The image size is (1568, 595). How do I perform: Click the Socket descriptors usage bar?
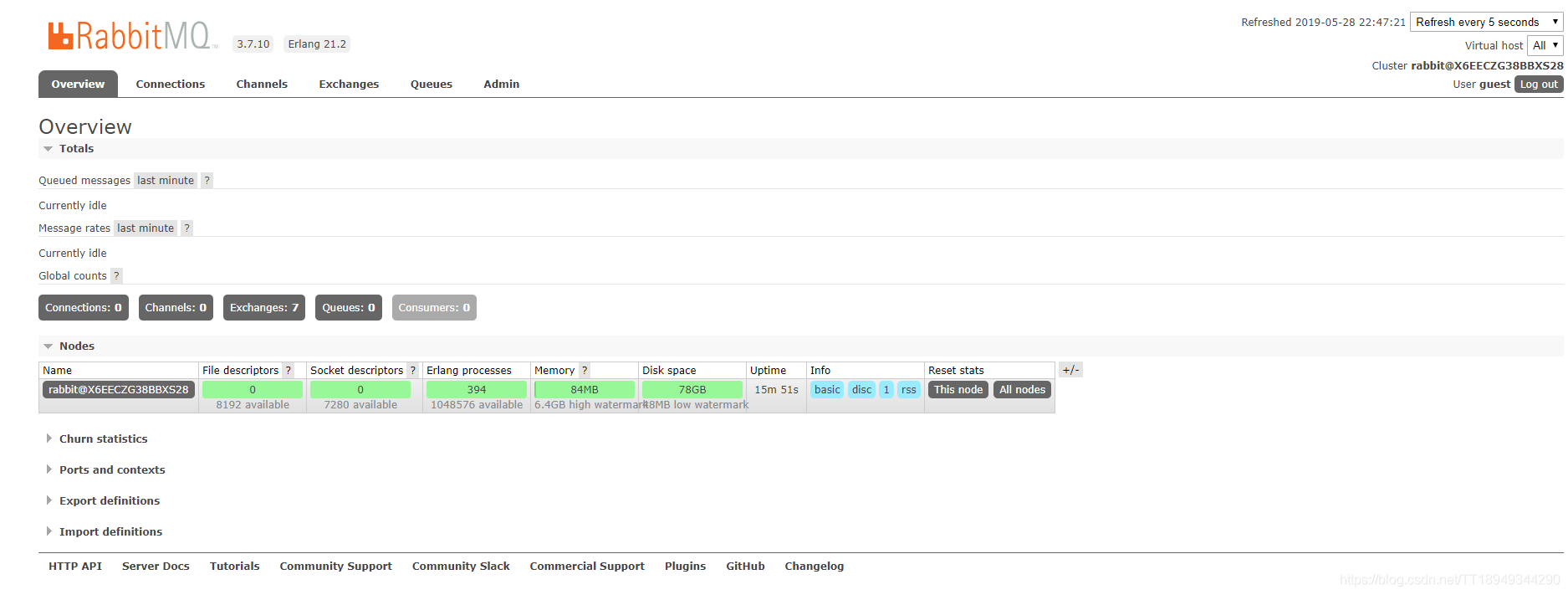(x=360, y=390)
